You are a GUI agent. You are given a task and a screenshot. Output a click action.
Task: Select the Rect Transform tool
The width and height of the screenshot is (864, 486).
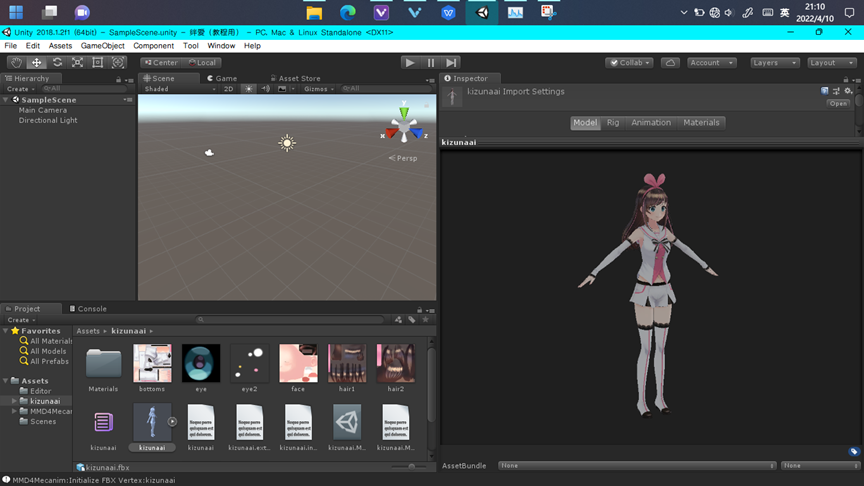tap(97, 62)
